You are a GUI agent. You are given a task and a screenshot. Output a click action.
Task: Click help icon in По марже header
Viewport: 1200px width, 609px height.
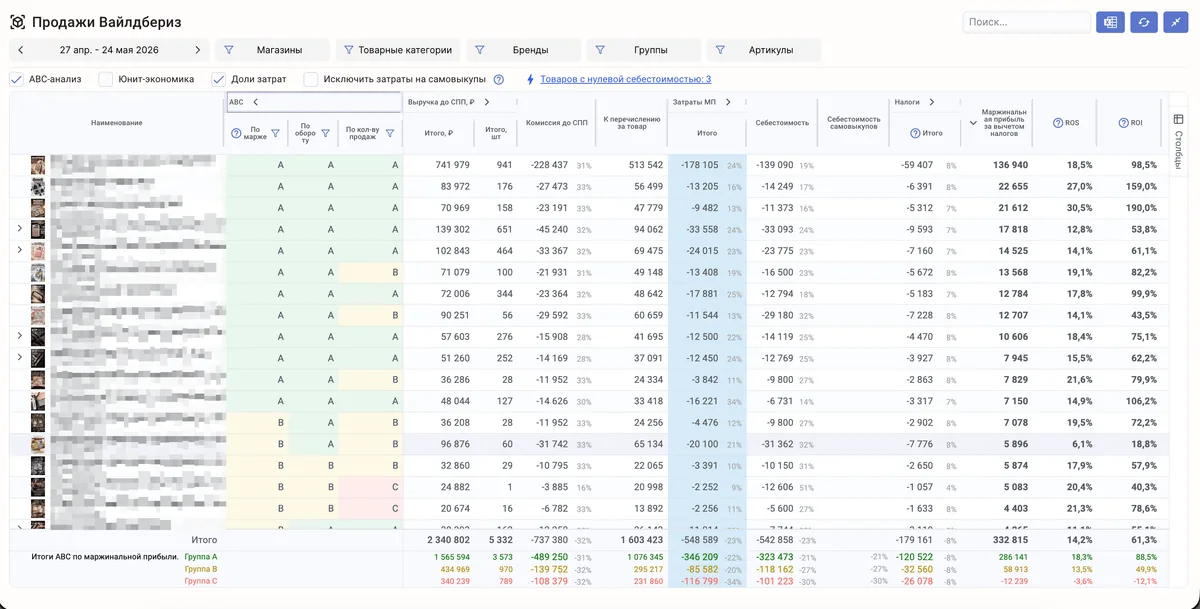point(237,133)
